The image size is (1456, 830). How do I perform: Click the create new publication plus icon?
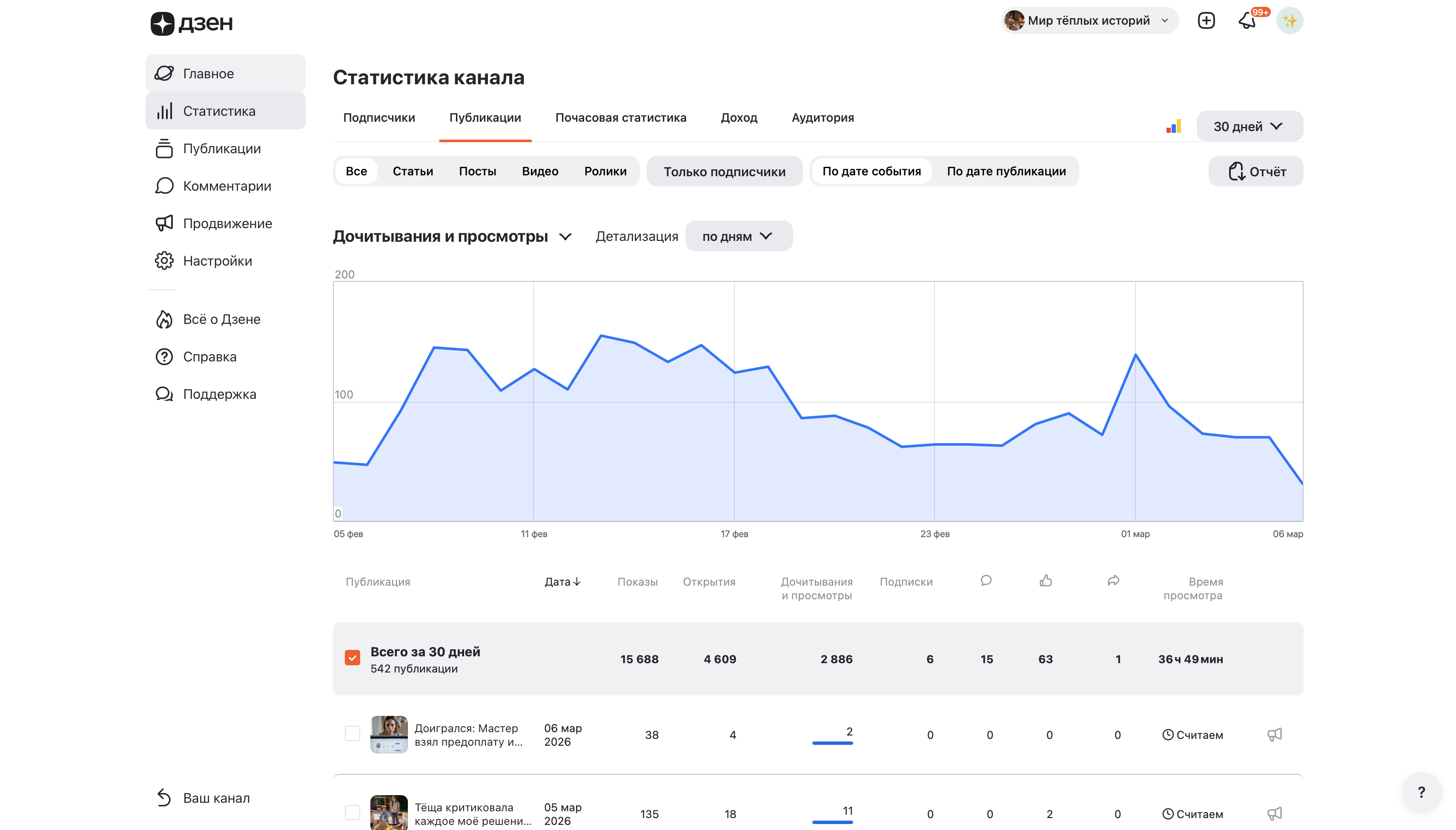pos(1206,21)
